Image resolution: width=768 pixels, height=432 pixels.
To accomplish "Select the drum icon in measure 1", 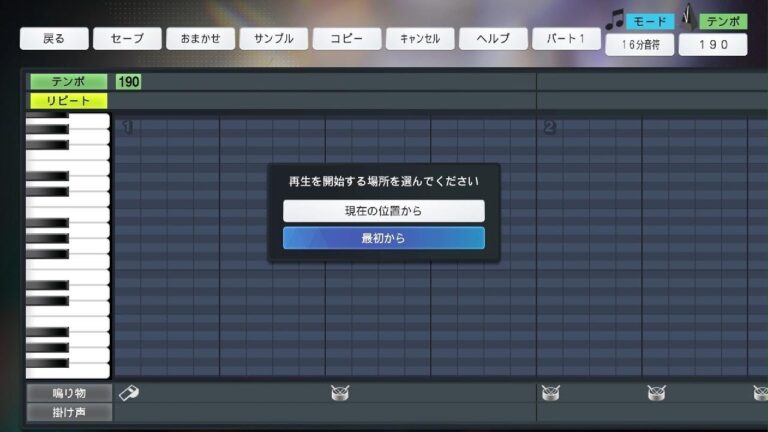I will coord(340,393).
